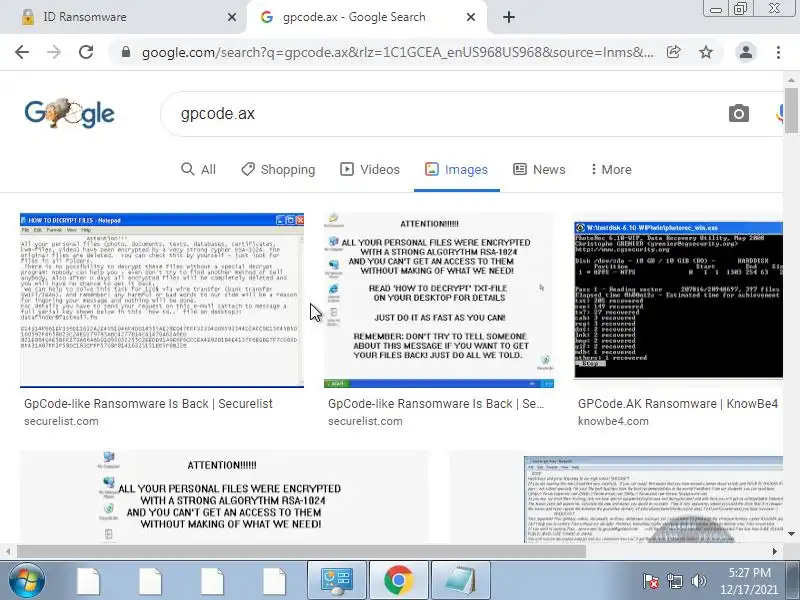Screen dimensions: 800x600
Task: Close the ID Ransomware tab
Action: tap(232, 17)
